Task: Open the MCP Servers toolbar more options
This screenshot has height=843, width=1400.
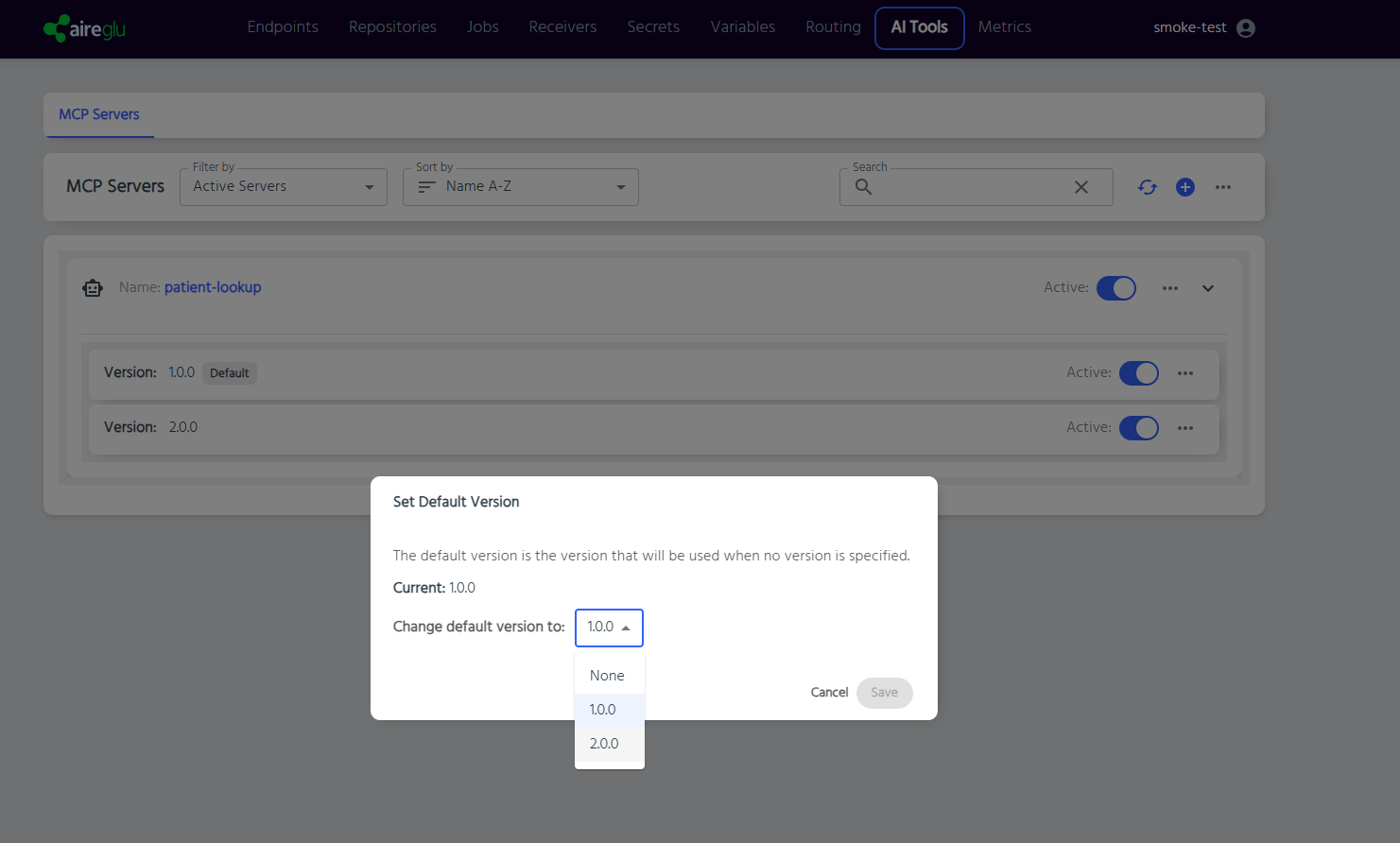Action: [1222, 187]
